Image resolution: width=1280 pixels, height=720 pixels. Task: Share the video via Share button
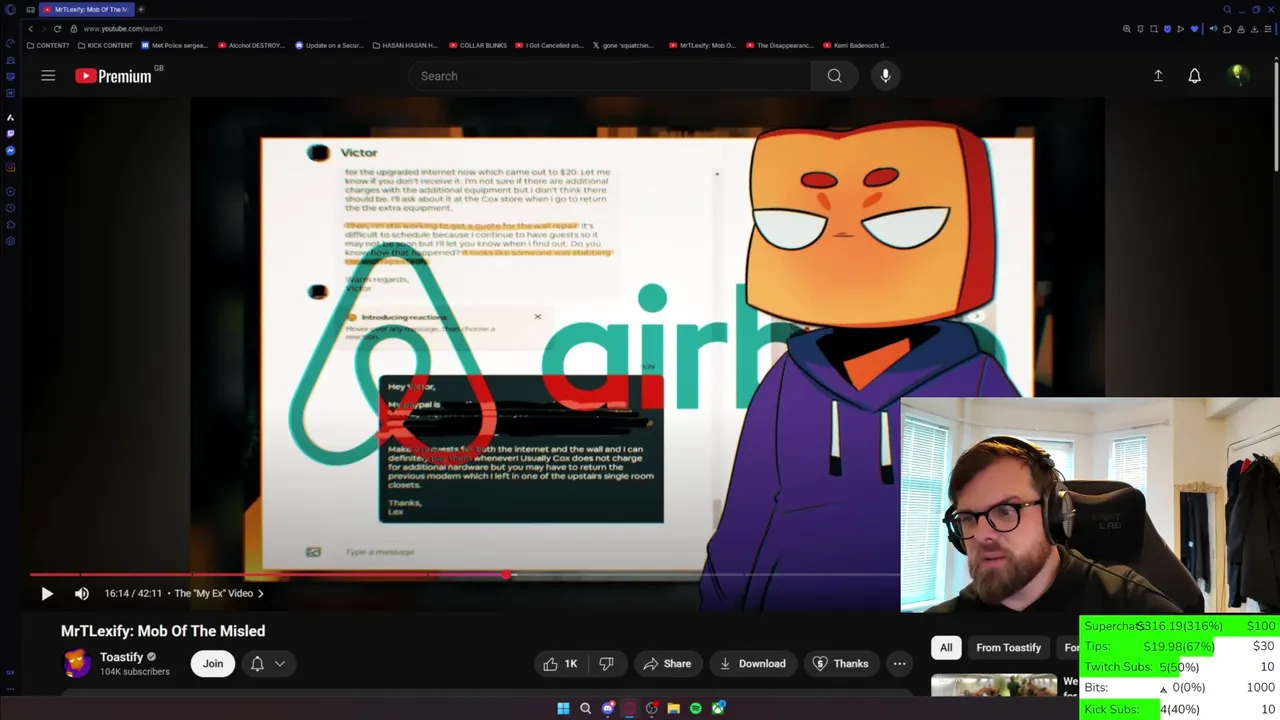(x=667, y=664)
